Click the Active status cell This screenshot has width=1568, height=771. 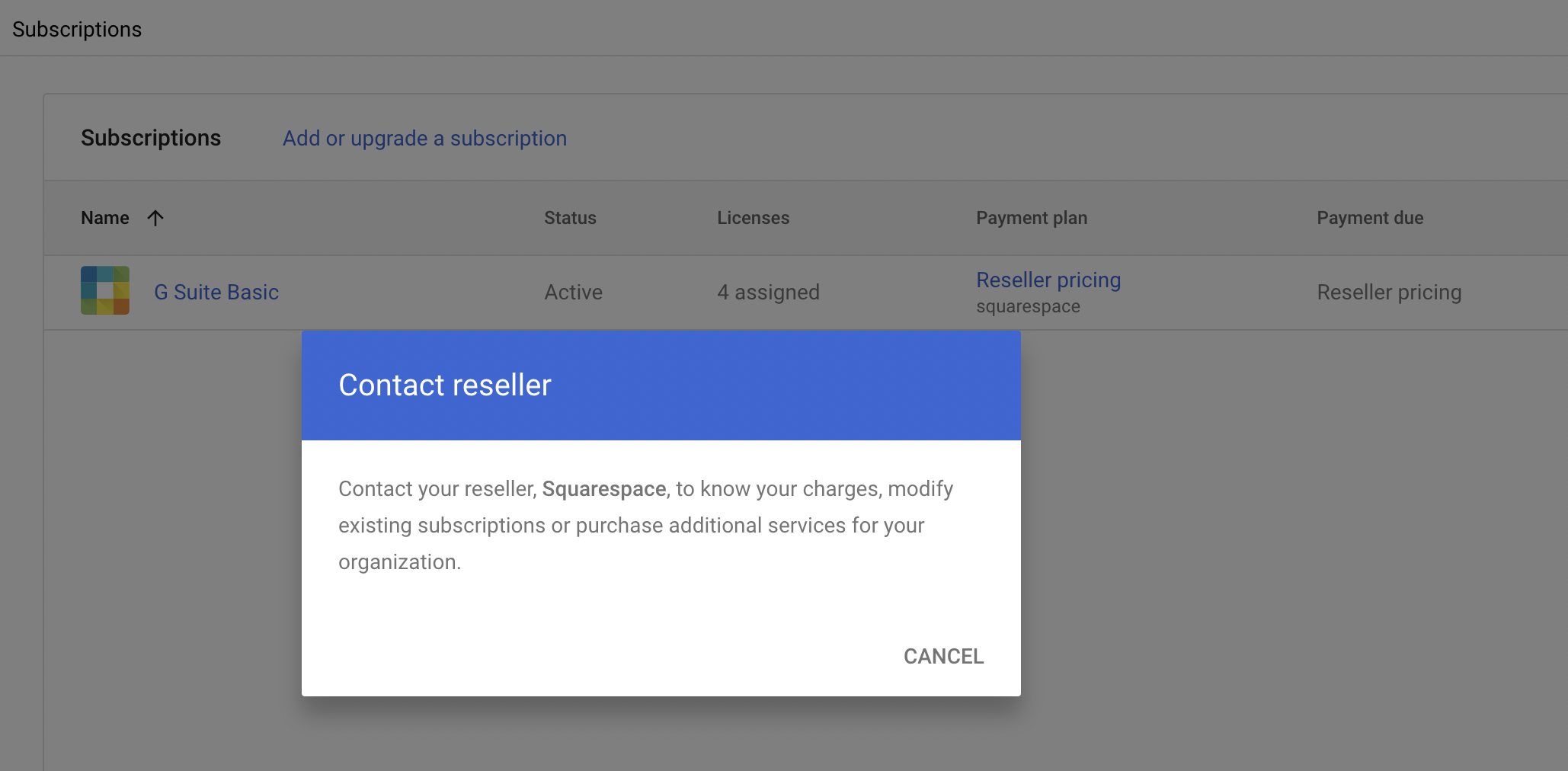(573, 293)
